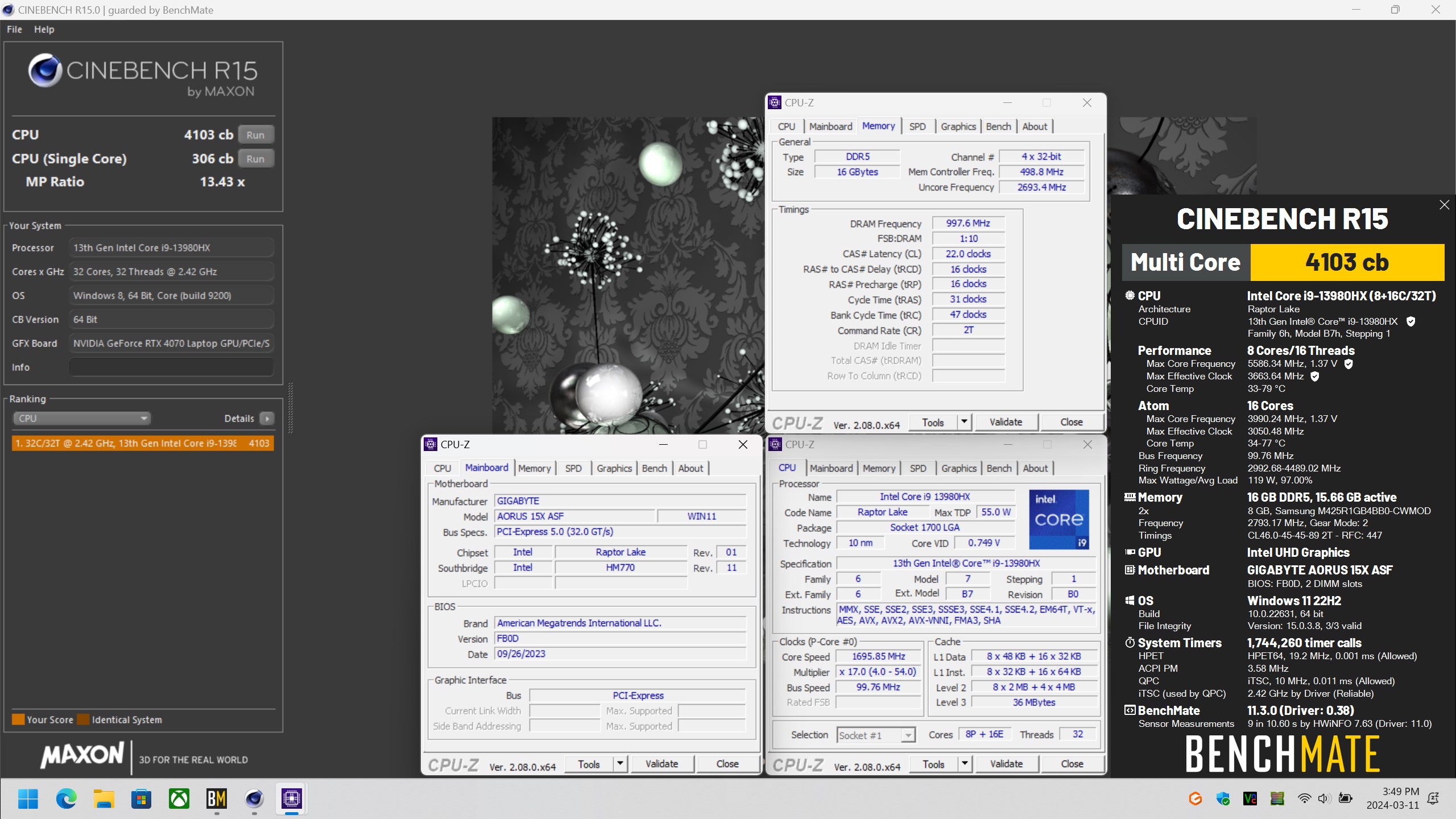
Task: Click Tools button in CPU-Z CPU window
Action: tap(933, 764)
